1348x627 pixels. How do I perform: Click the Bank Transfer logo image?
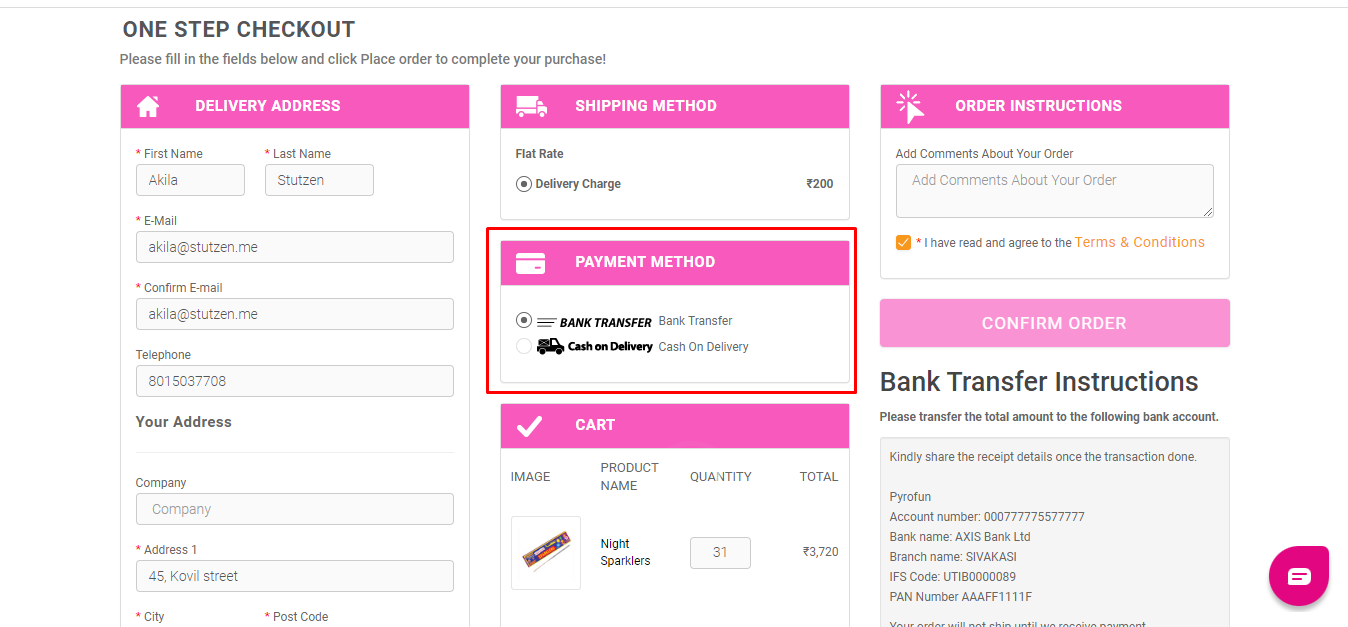pyautogui.click(x=594, y=322)
